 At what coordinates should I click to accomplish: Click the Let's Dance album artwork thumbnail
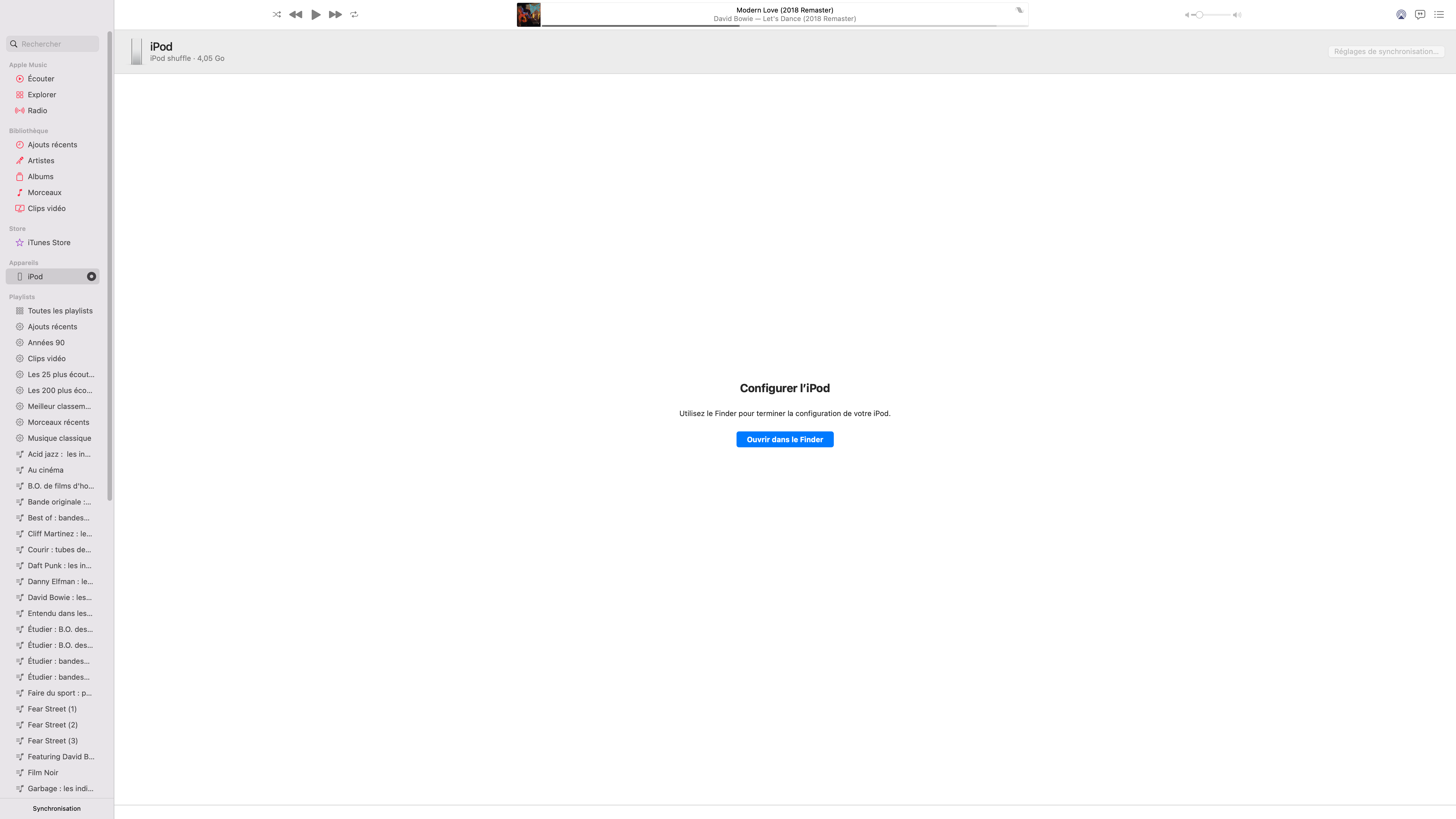(528, 15)
